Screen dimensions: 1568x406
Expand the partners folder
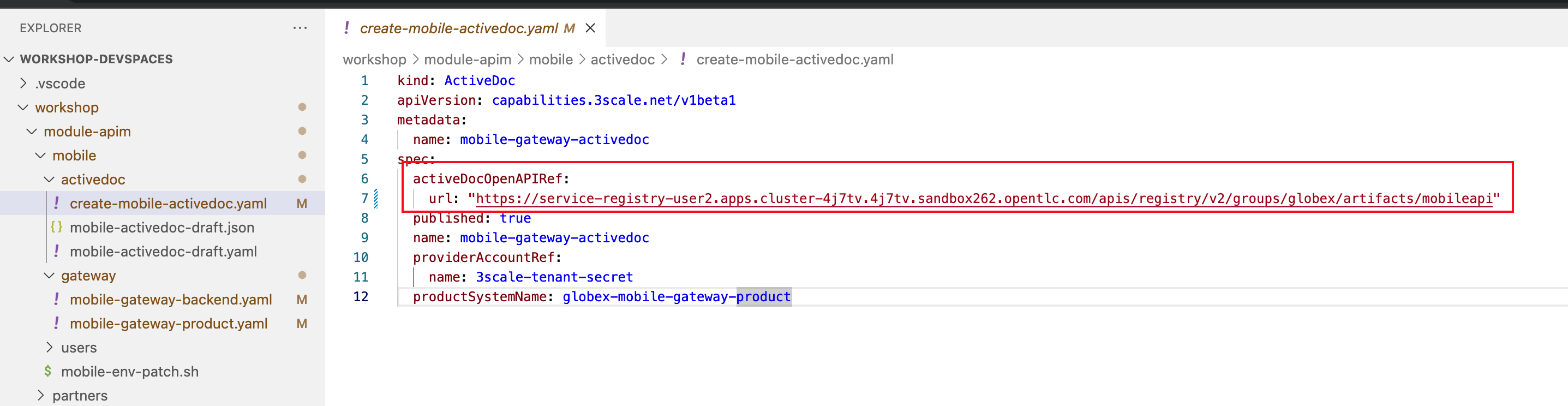click(40, 395)
